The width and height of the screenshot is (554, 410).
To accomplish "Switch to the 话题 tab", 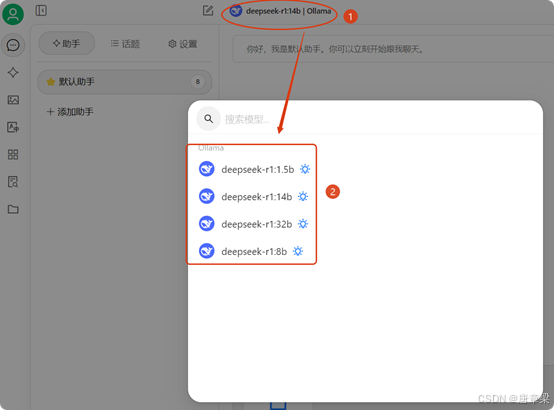I will click(x=125, y=43).
